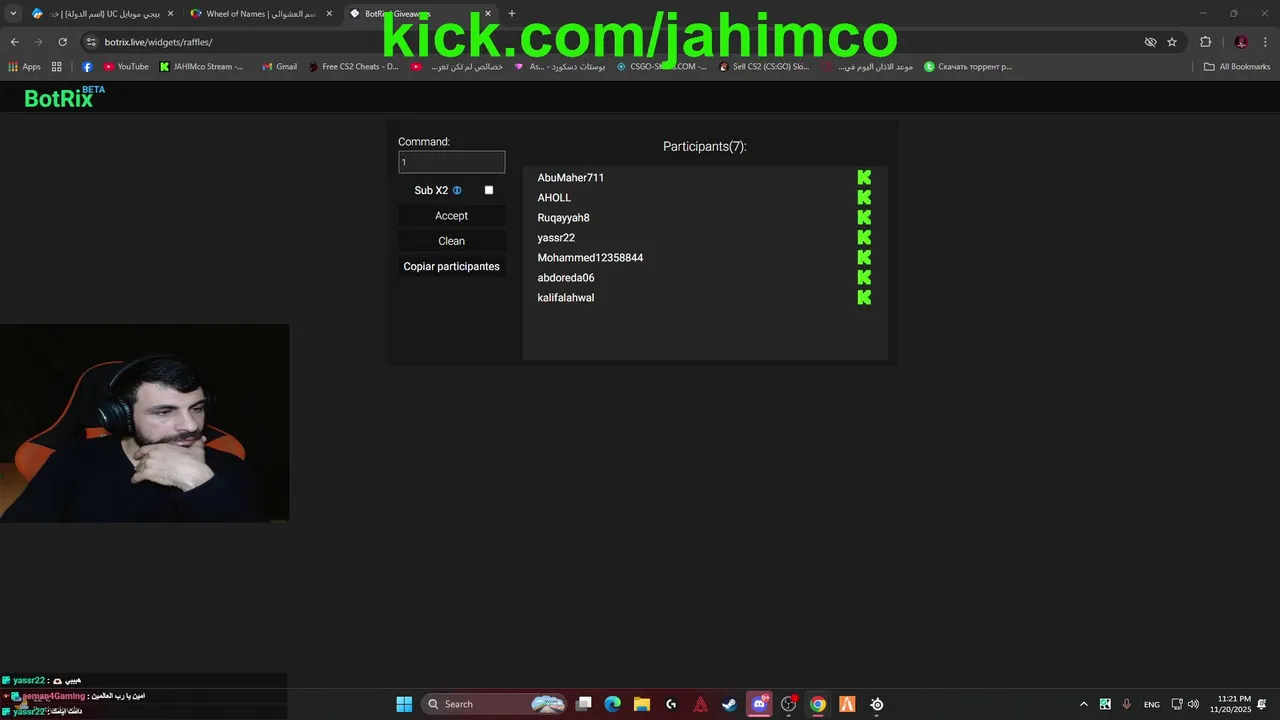
Task: Open the tab search dropdown arrow
Action: pyautogui.click(x=13, y=14)
